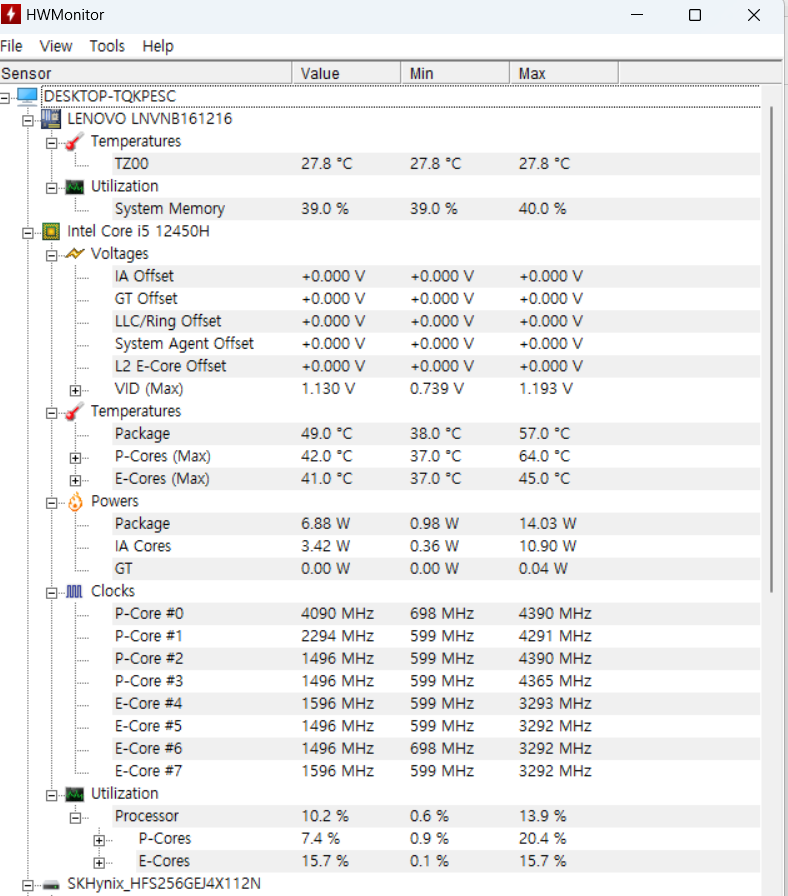Collapse the Voltages group
The image size is (788, 896).
click(x=51, y=255)
